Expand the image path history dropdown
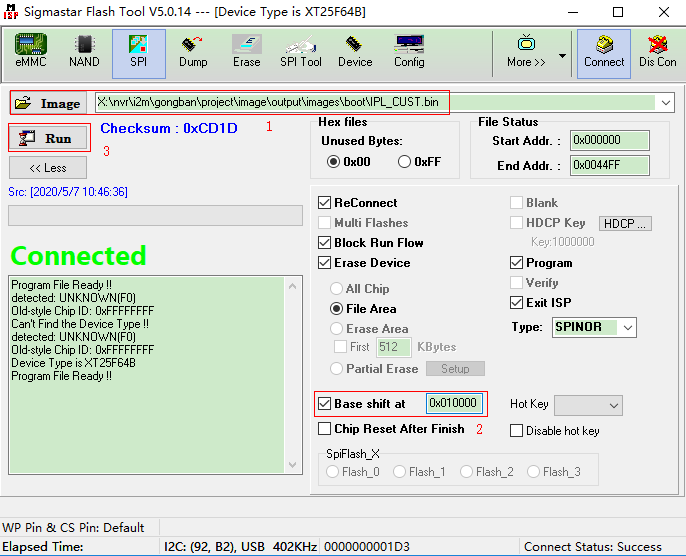The height and width of the screenshot is (556, 686). tap(665, 103)
